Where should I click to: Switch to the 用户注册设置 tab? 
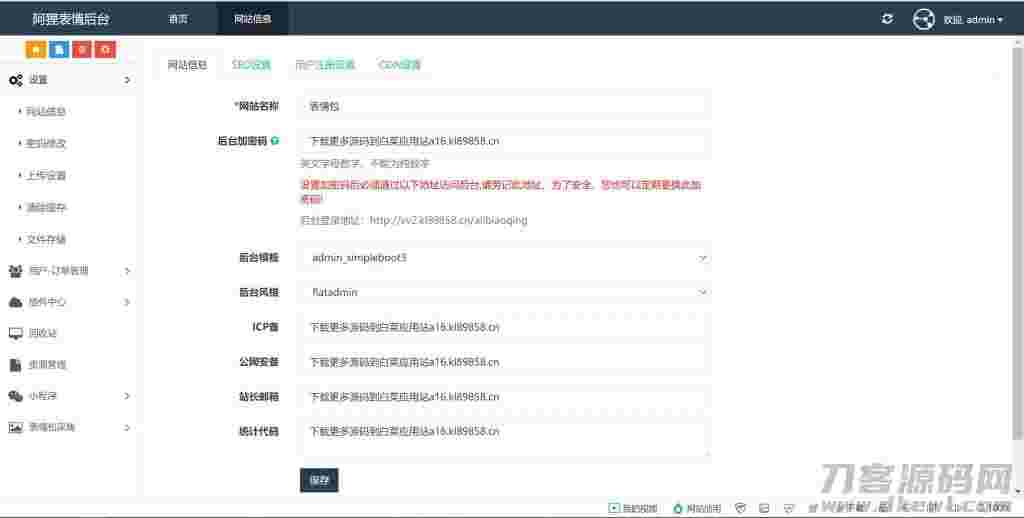325,65
